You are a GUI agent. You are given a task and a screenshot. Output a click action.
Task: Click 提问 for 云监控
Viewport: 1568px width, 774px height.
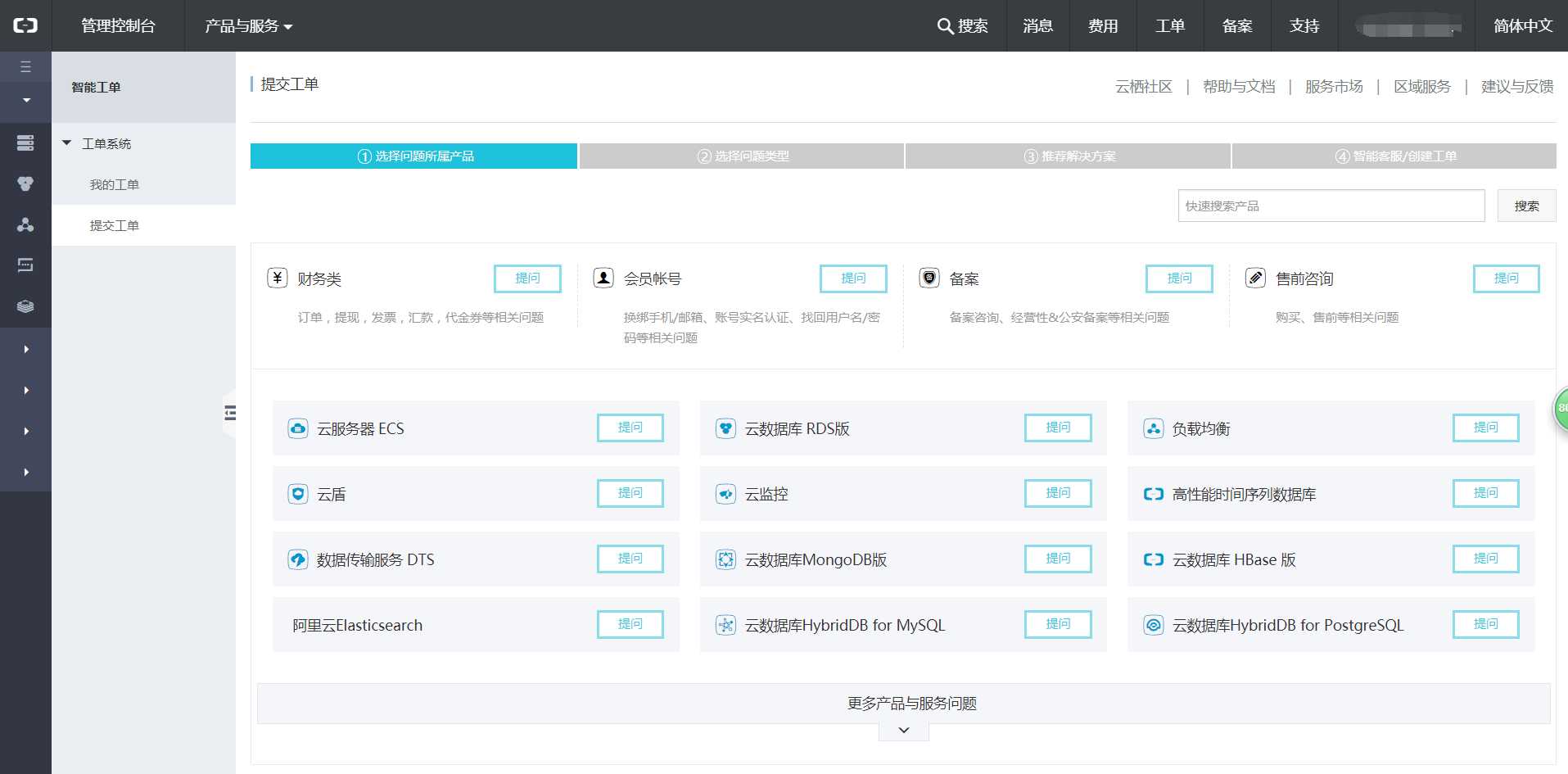click(x=1058, y=493)
